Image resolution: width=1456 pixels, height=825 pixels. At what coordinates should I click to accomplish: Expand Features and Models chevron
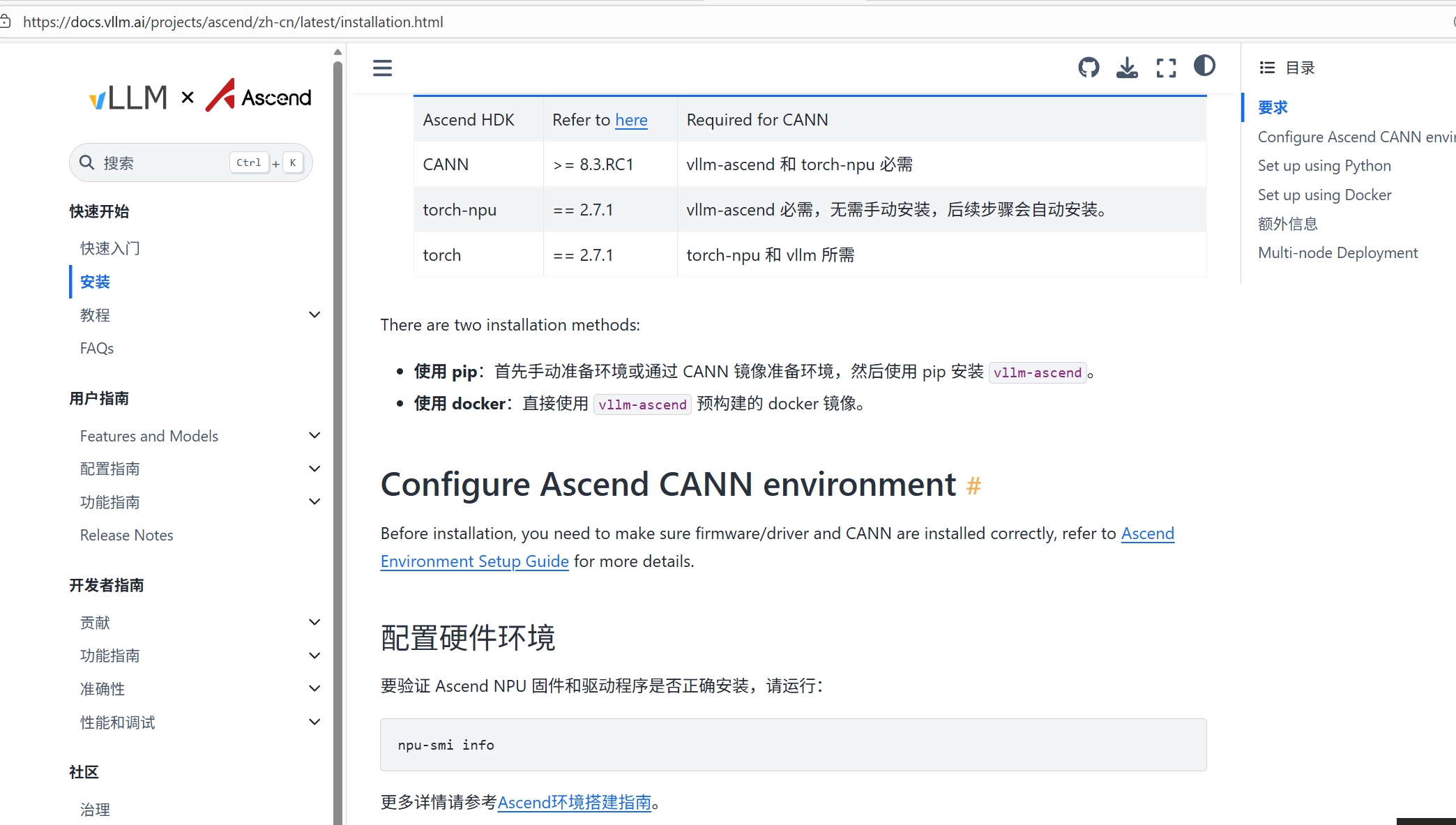314,435
